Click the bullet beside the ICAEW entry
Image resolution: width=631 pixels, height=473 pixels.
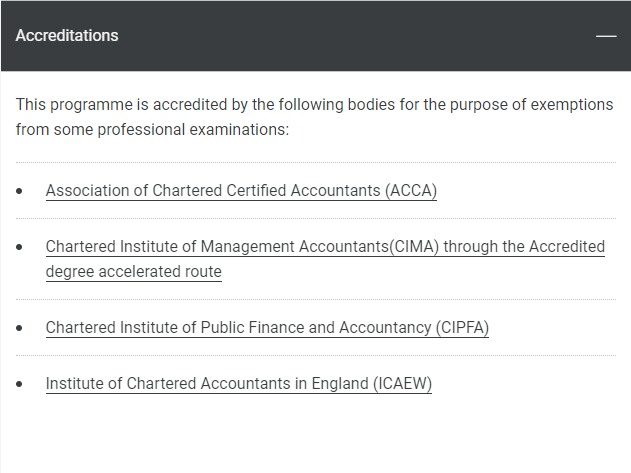click(x=19, y=384)
